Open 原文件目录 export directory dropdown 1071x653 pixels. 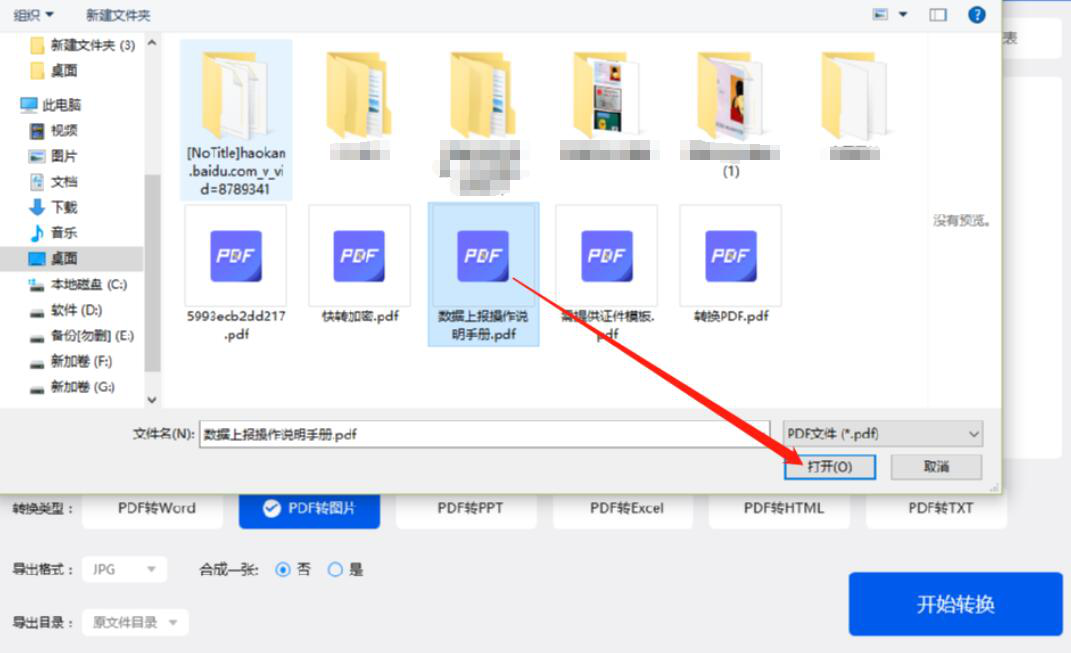pos(135,622)
